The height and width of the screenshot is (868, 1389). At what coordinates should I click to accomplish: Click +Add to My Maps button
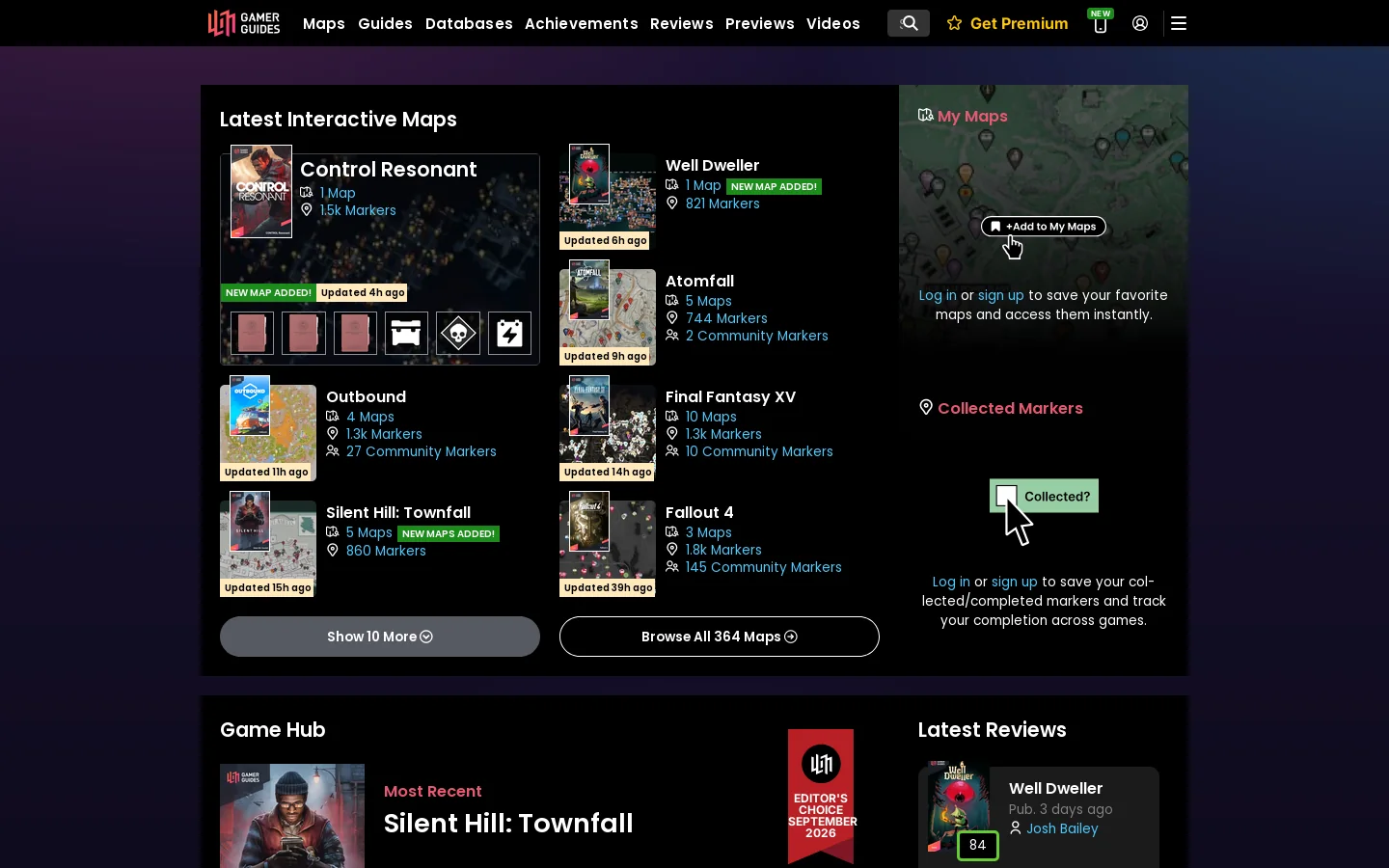pyautogui.click(x=1044, y=227)
